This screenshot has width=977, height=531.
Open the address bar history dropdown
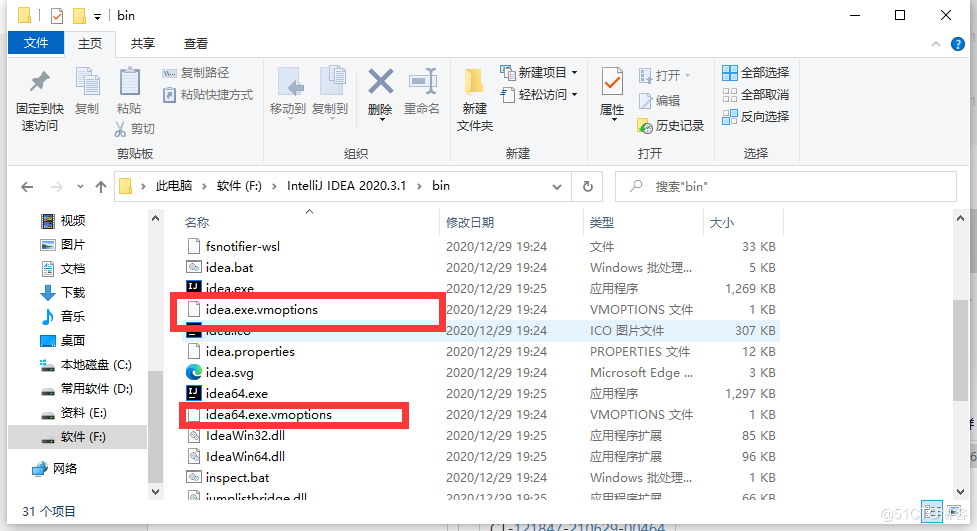point(557,186)
